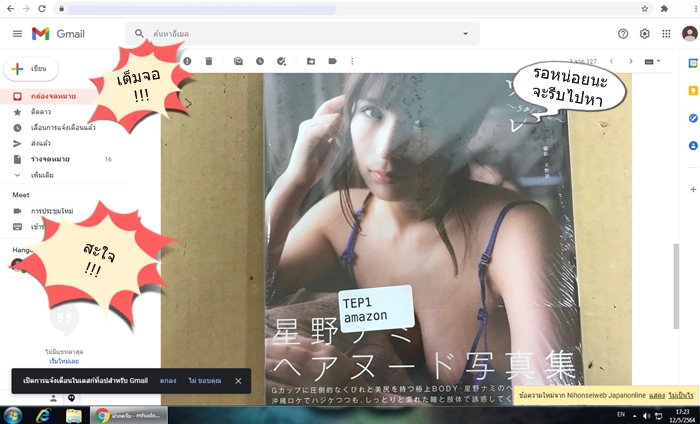Apply a label to message
The image size is (700, 424).
click(x=333, y=61)
